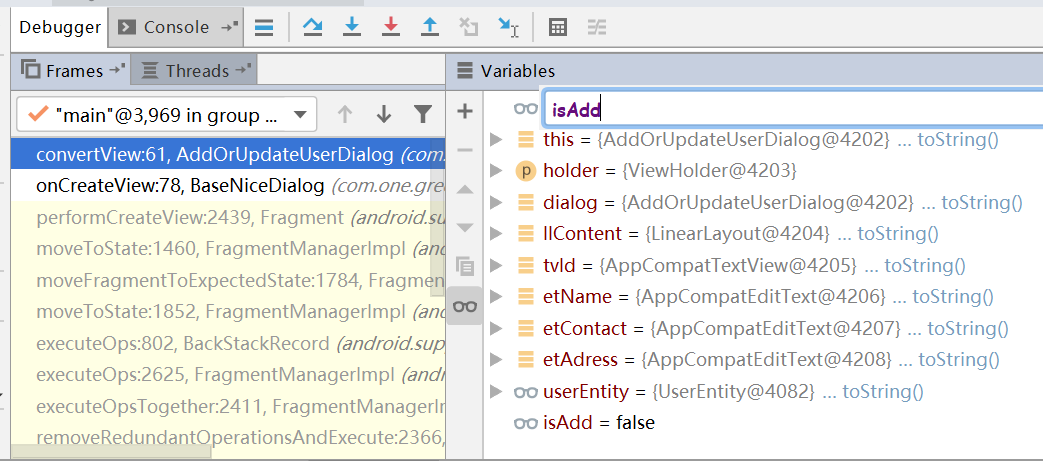Select the executeOps:2625 frame
Screen dimensions: 1043x461
[228, 375]
